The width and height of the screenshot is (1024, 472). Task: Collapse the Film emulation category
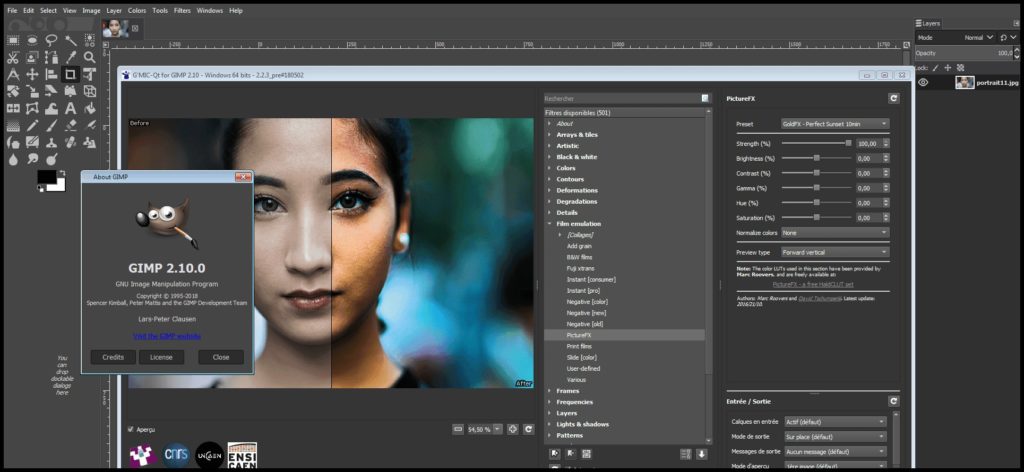coord(549,224)
